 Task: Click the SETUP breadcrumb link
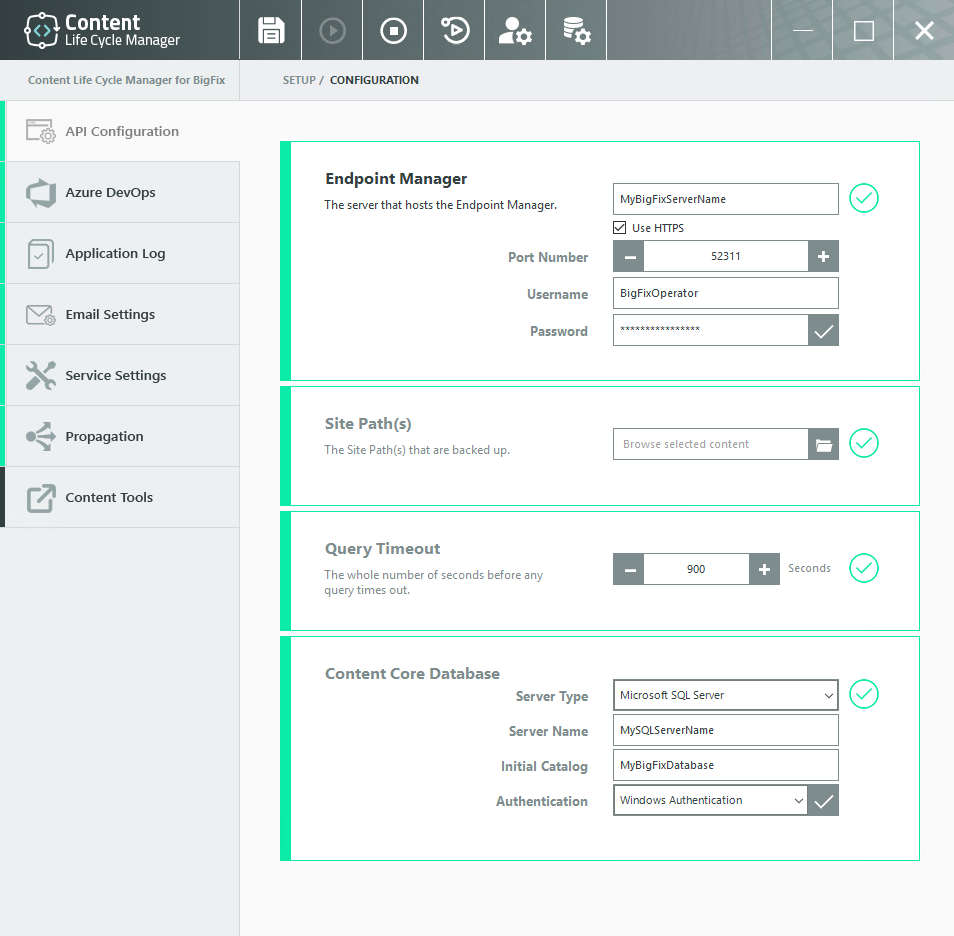pyautogui.click(x=299, y=80)
